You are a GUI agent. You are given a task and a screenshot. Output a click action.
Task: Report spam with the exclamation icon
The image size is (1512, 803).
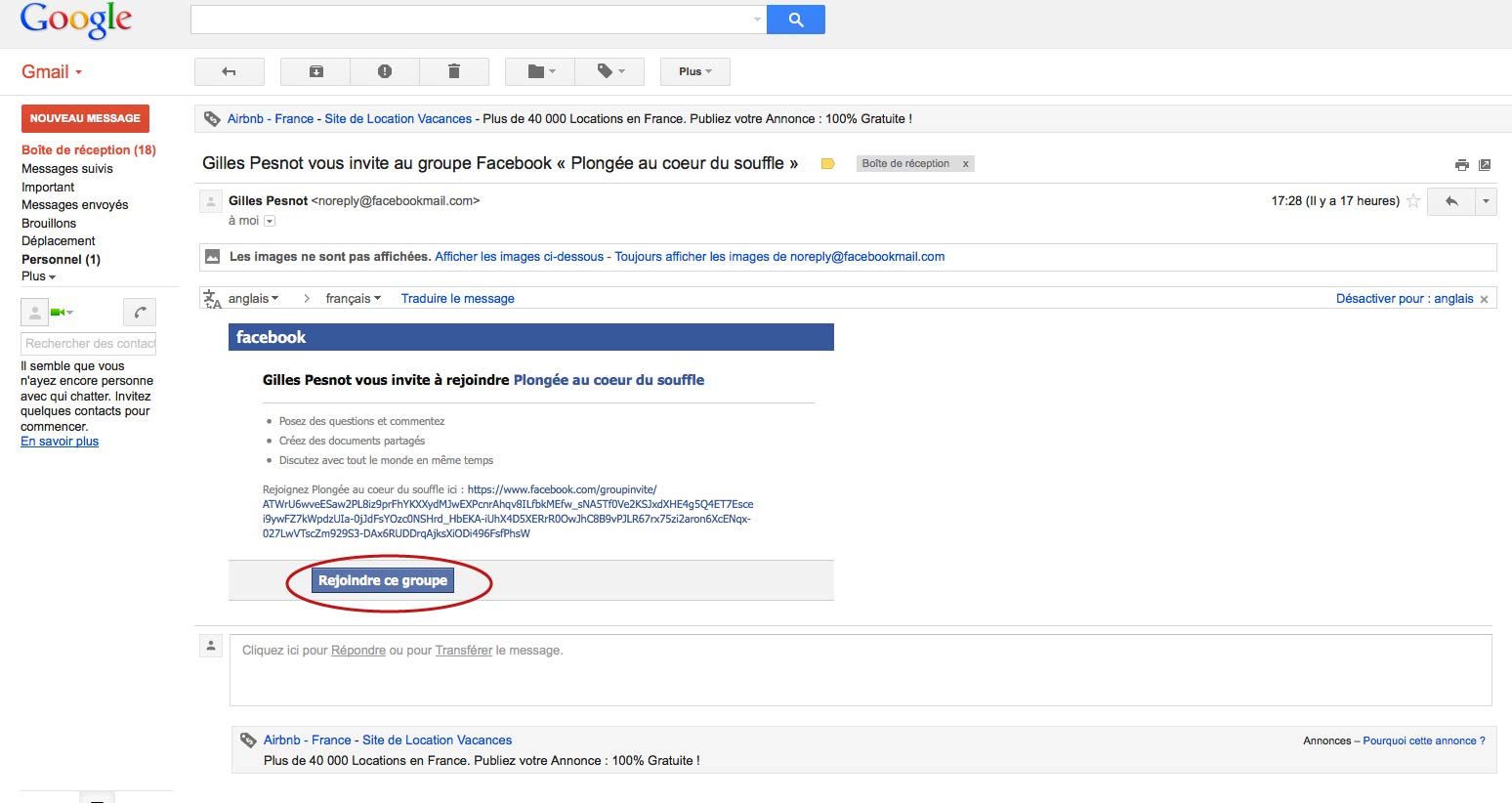385,71
